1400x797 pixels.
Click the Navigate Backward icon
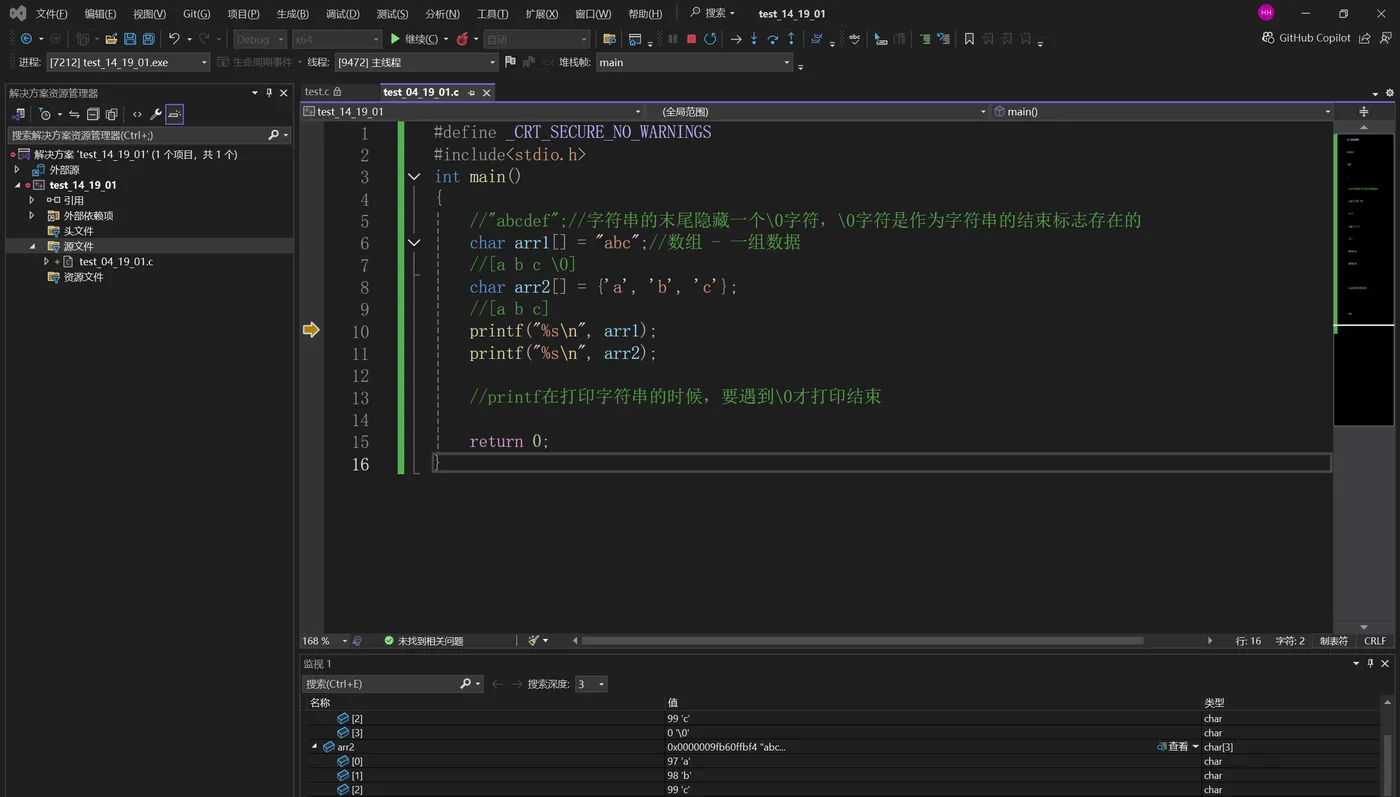(x=26, y=39)
